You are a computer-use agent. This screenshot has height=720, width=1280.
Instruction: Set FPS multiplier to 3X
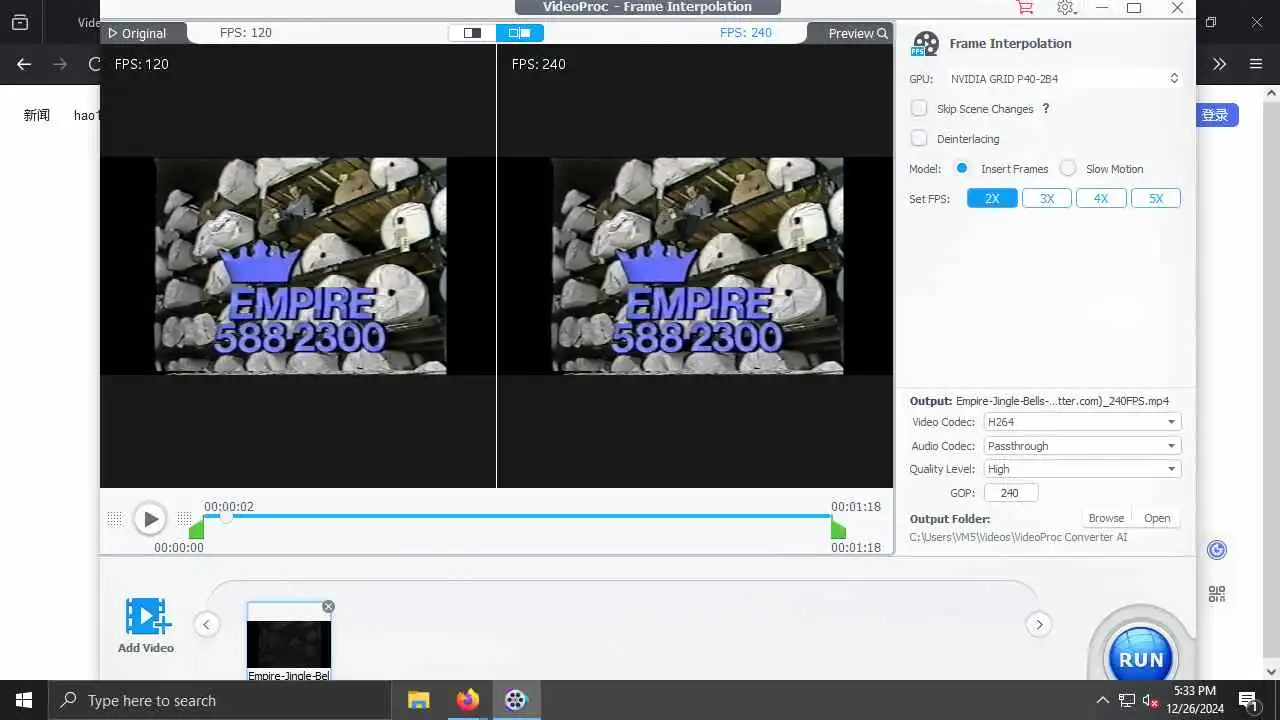point(1047,198)
